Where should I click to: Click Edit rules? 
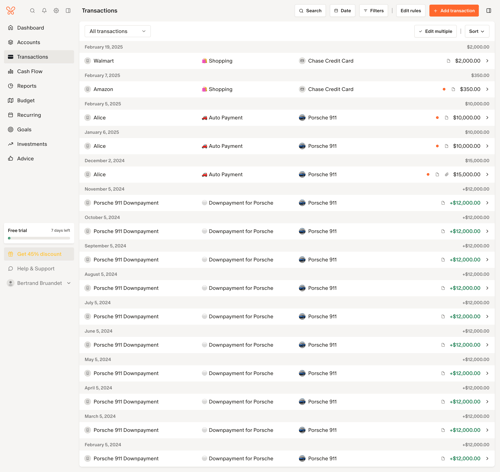coord(411,11)
